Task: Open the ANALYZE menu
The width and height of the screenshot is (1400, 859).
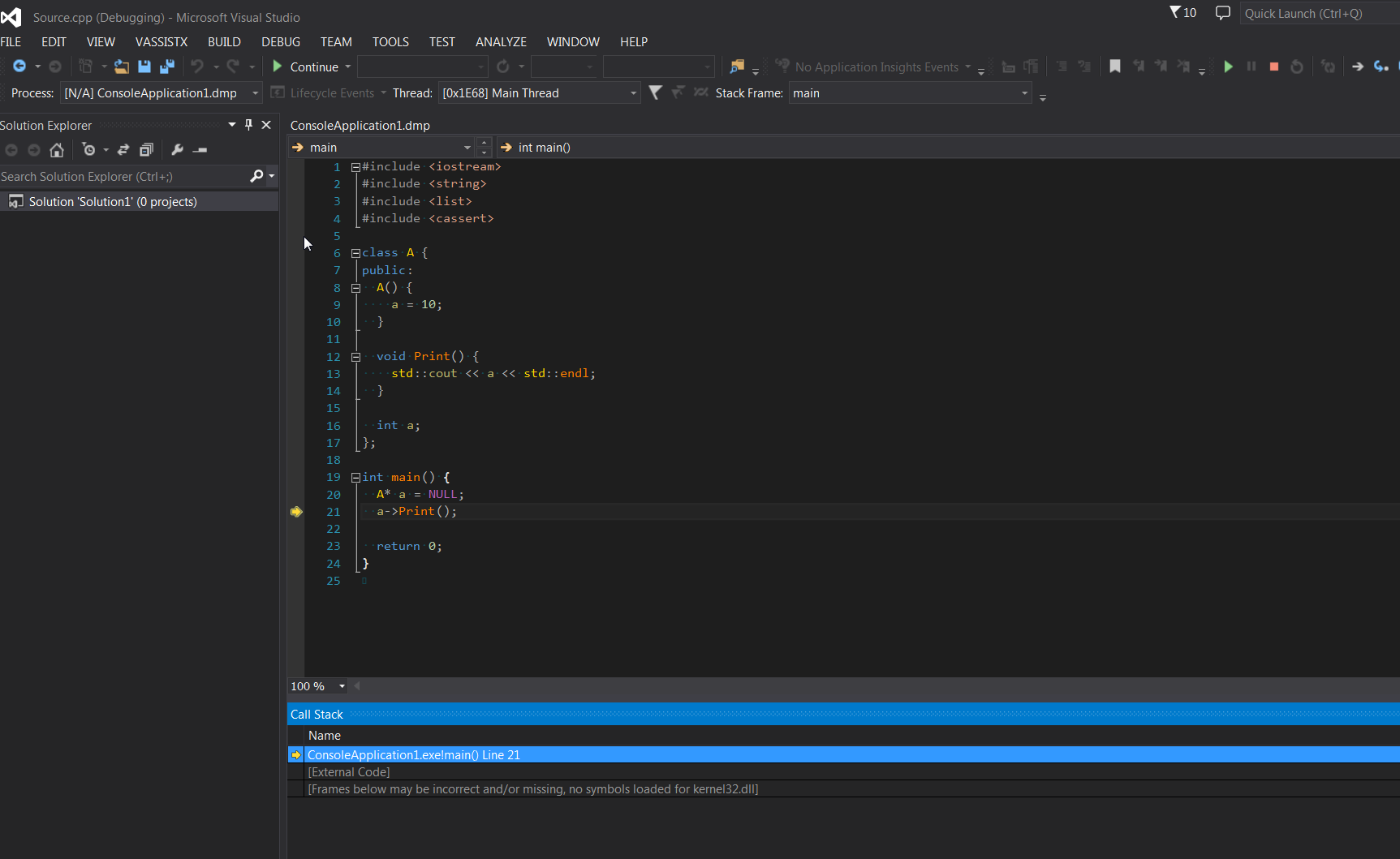Action: point(501,41)
